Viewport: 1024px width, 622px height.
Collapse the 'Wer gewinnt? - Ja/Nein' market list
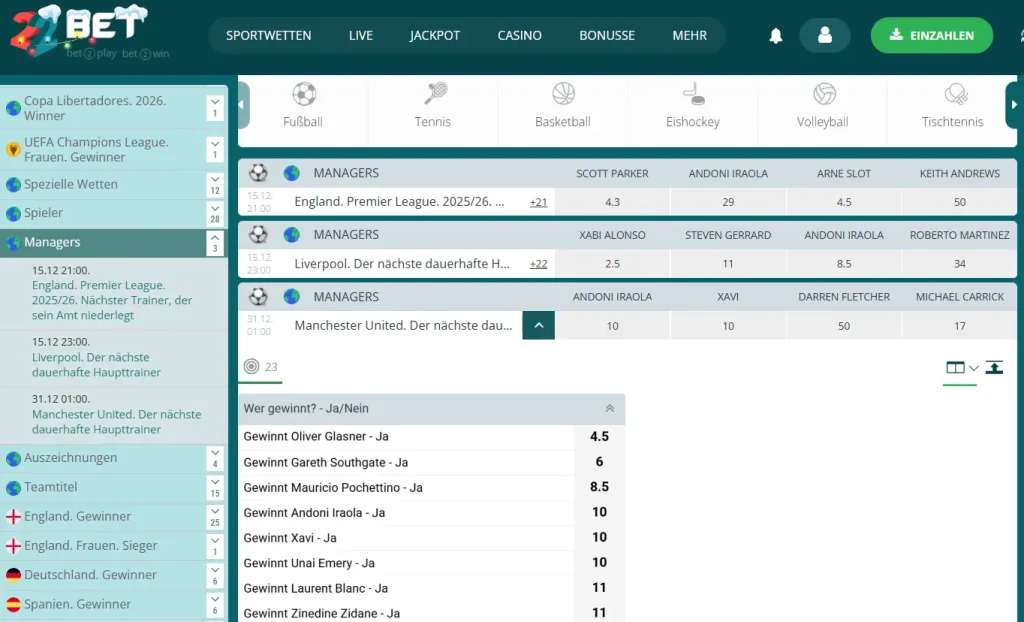coord(610,408)
